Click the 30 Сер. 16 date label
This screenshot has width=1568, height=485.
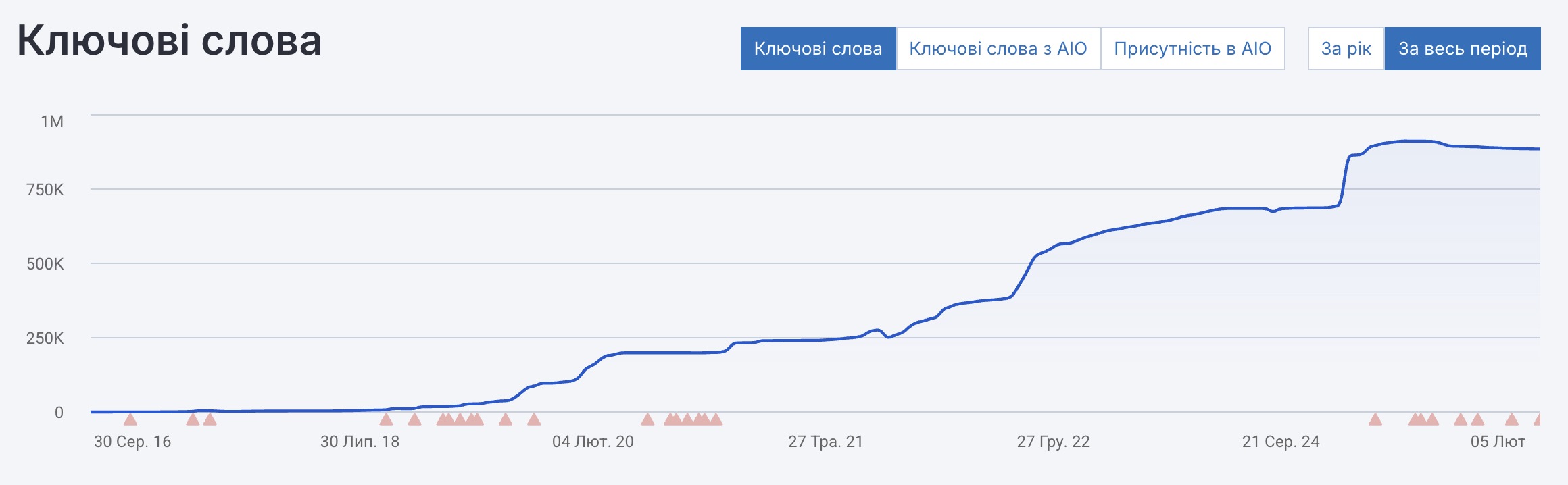[x=132, y=442]
